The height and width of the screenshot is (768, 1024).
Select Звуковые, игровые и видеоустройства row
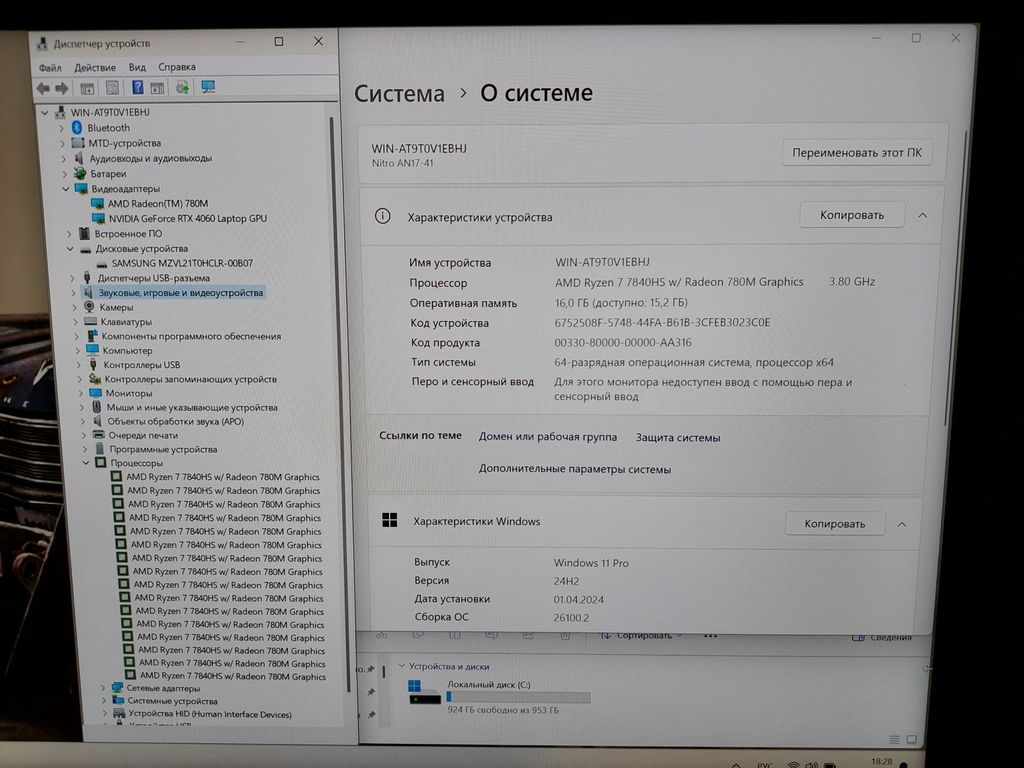click(181, 293)
